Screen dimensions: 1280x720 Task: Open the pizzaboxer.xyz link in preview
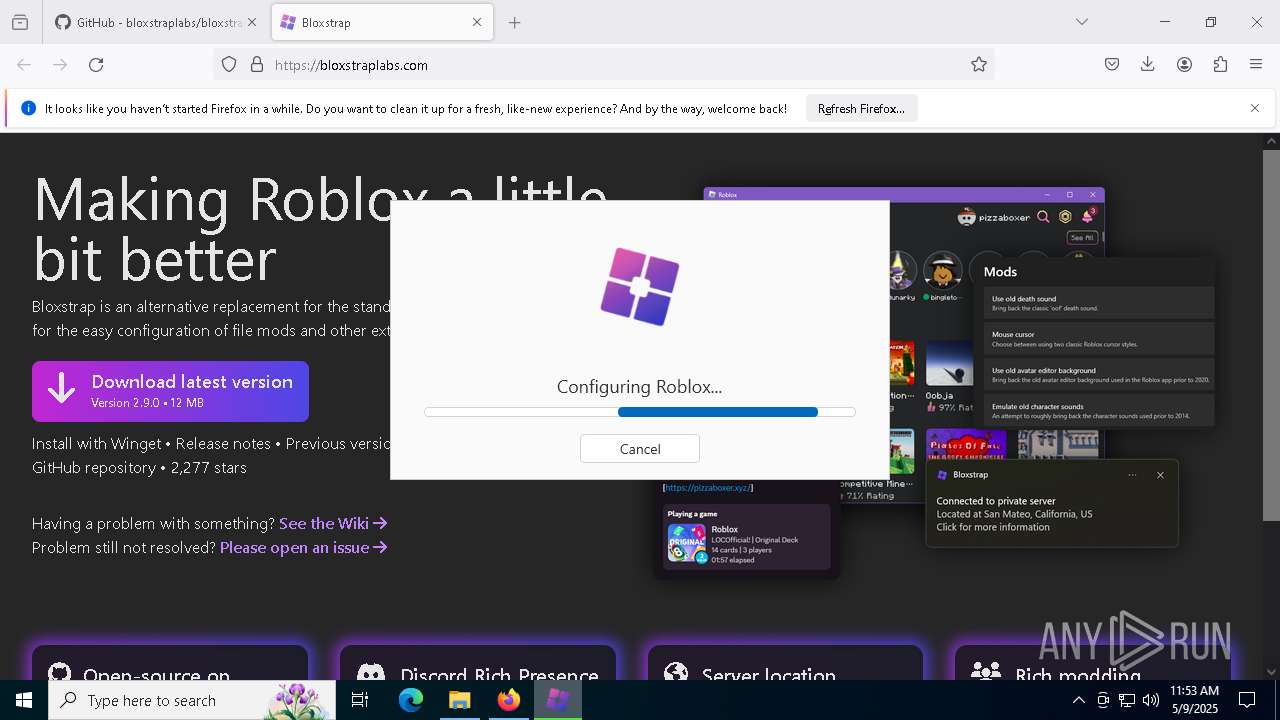pyautogui.click(x=708, y=488)
